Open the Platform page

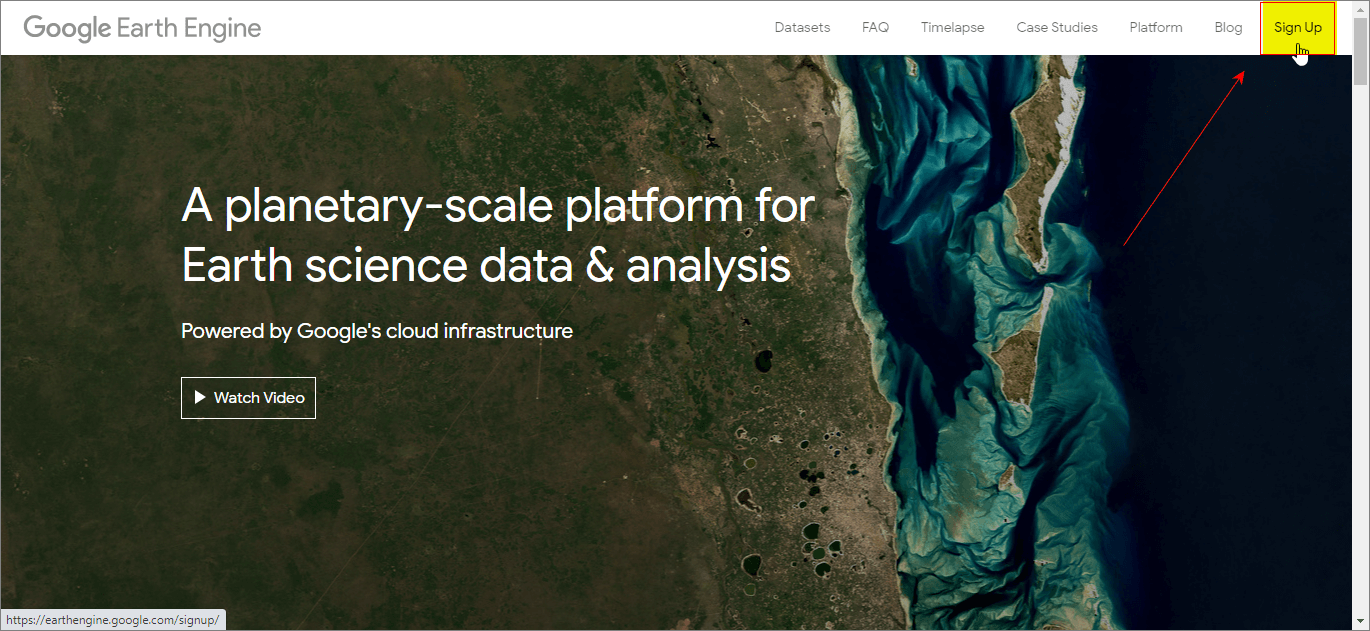coord(1155,27)
